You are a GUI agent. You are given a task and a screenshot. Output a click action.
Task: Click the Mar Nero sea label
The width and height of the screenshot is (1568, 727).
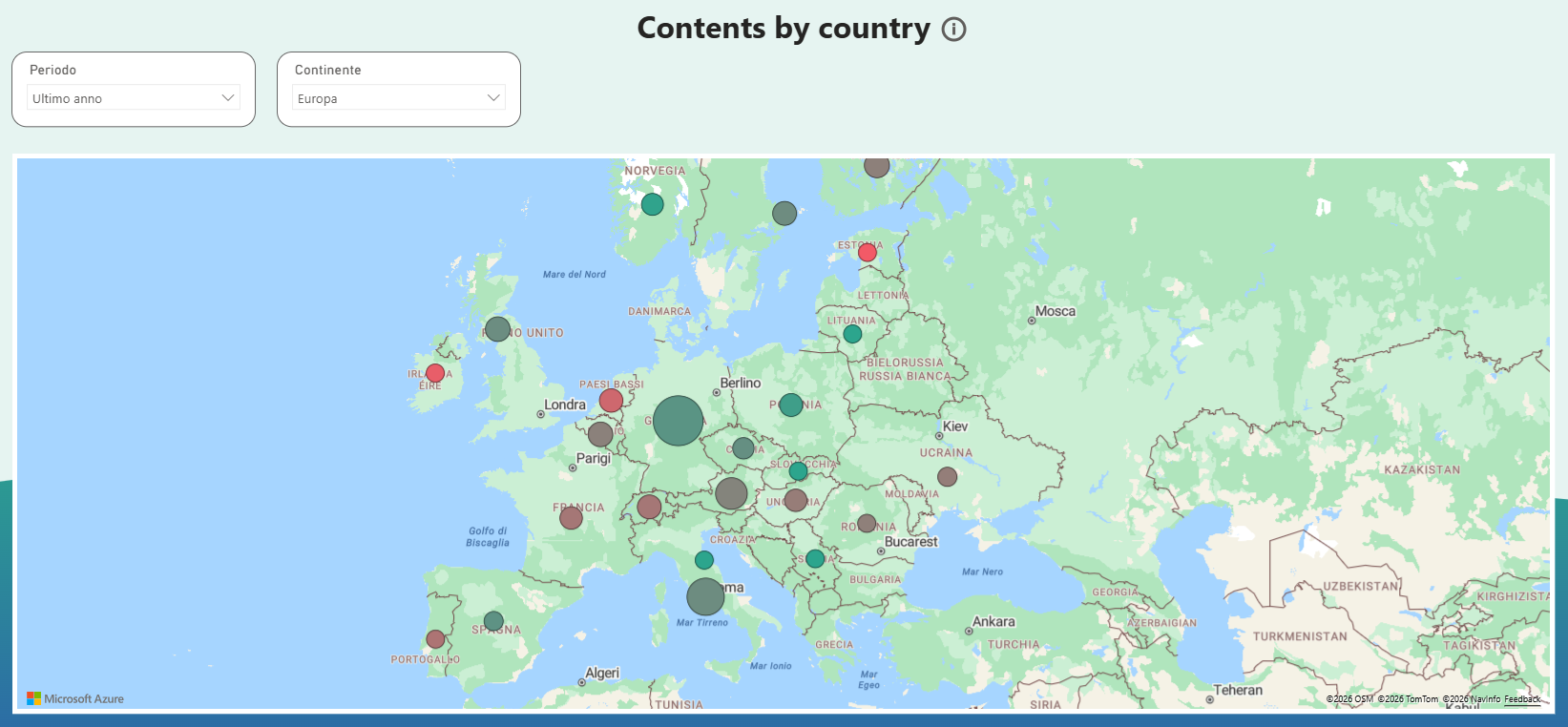[982, 571]
